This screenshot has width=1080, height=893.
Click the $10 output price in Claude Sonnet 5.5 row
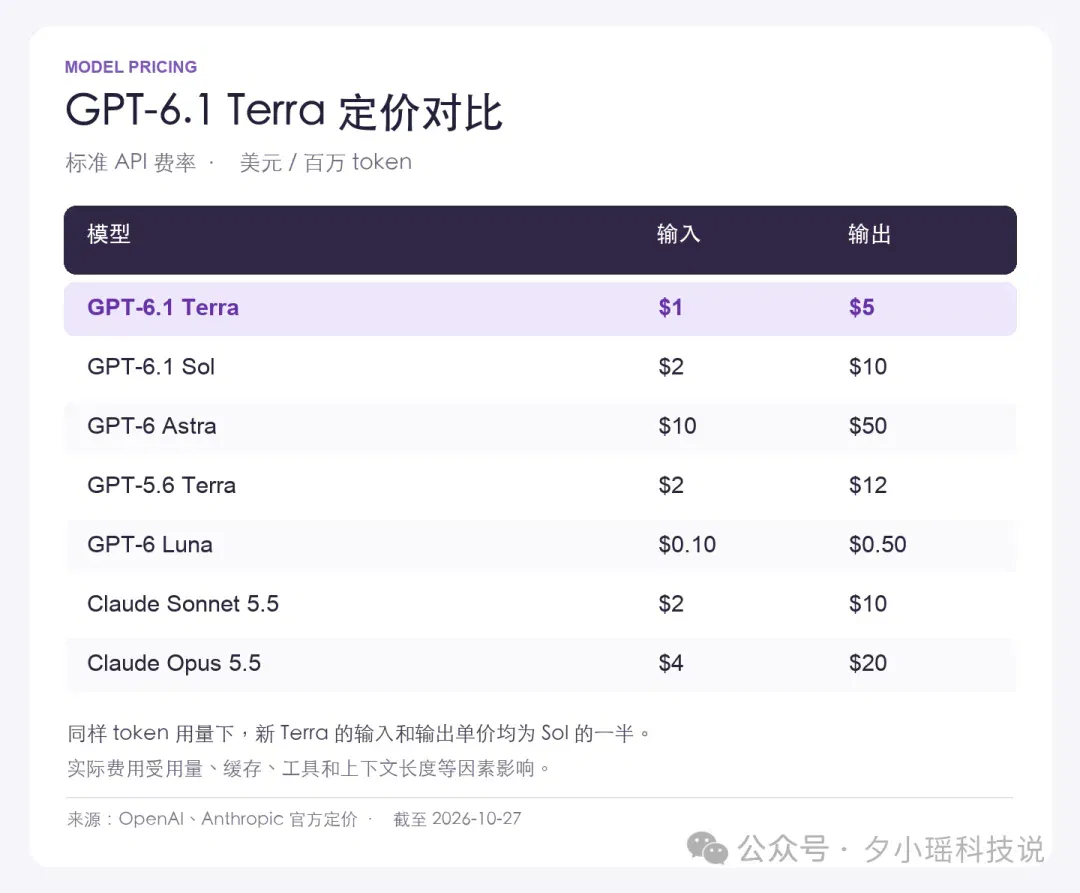tap(868, 603)
